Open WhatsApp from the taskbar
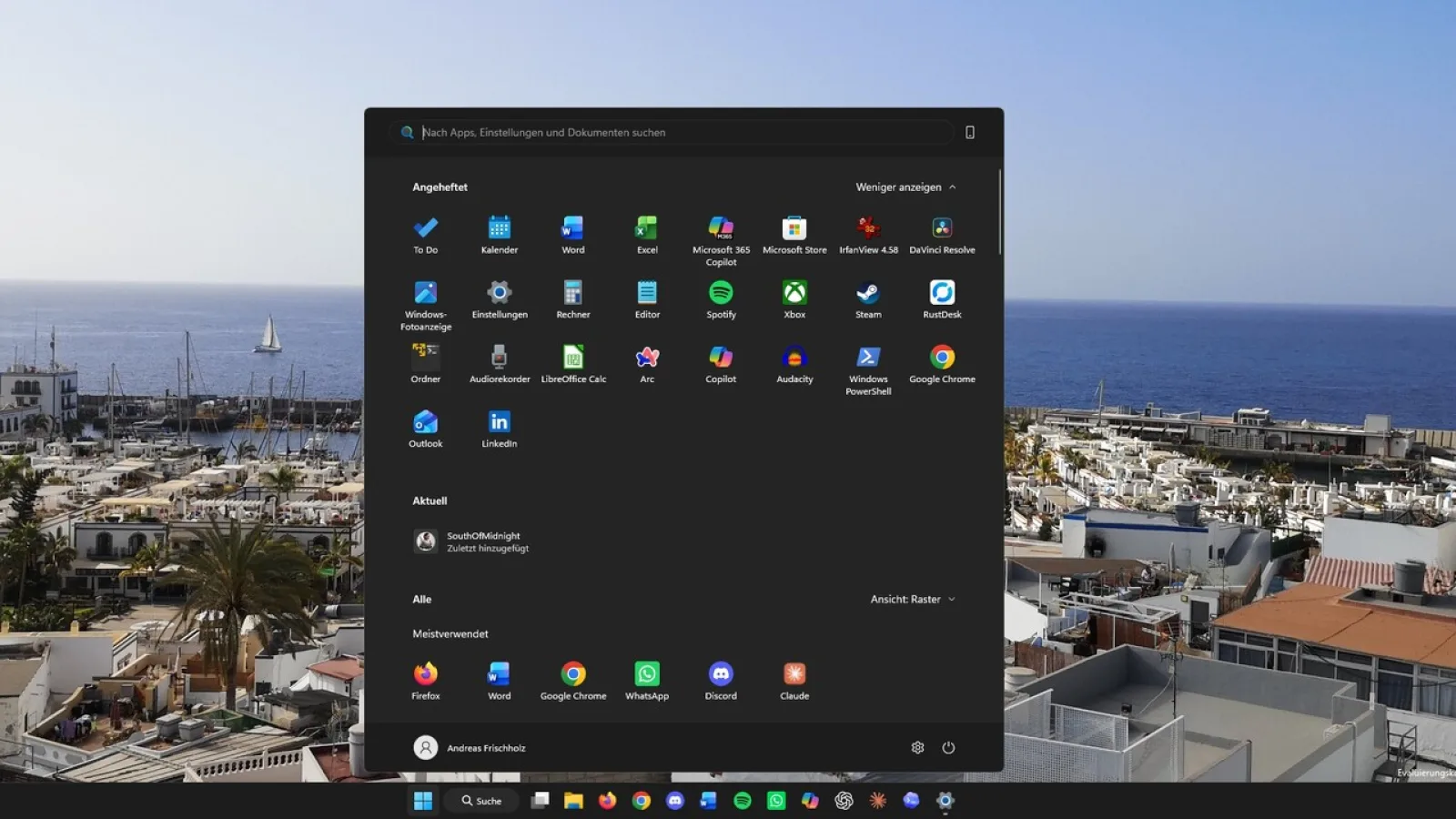This screenshot has height=819, width=1456. (x=776, y=801)
